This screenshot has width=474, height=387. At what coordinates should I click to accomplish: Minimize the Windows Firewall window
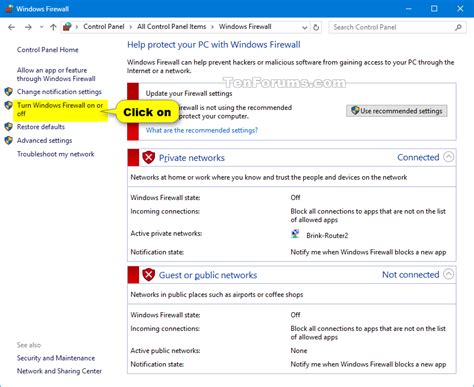409,9
